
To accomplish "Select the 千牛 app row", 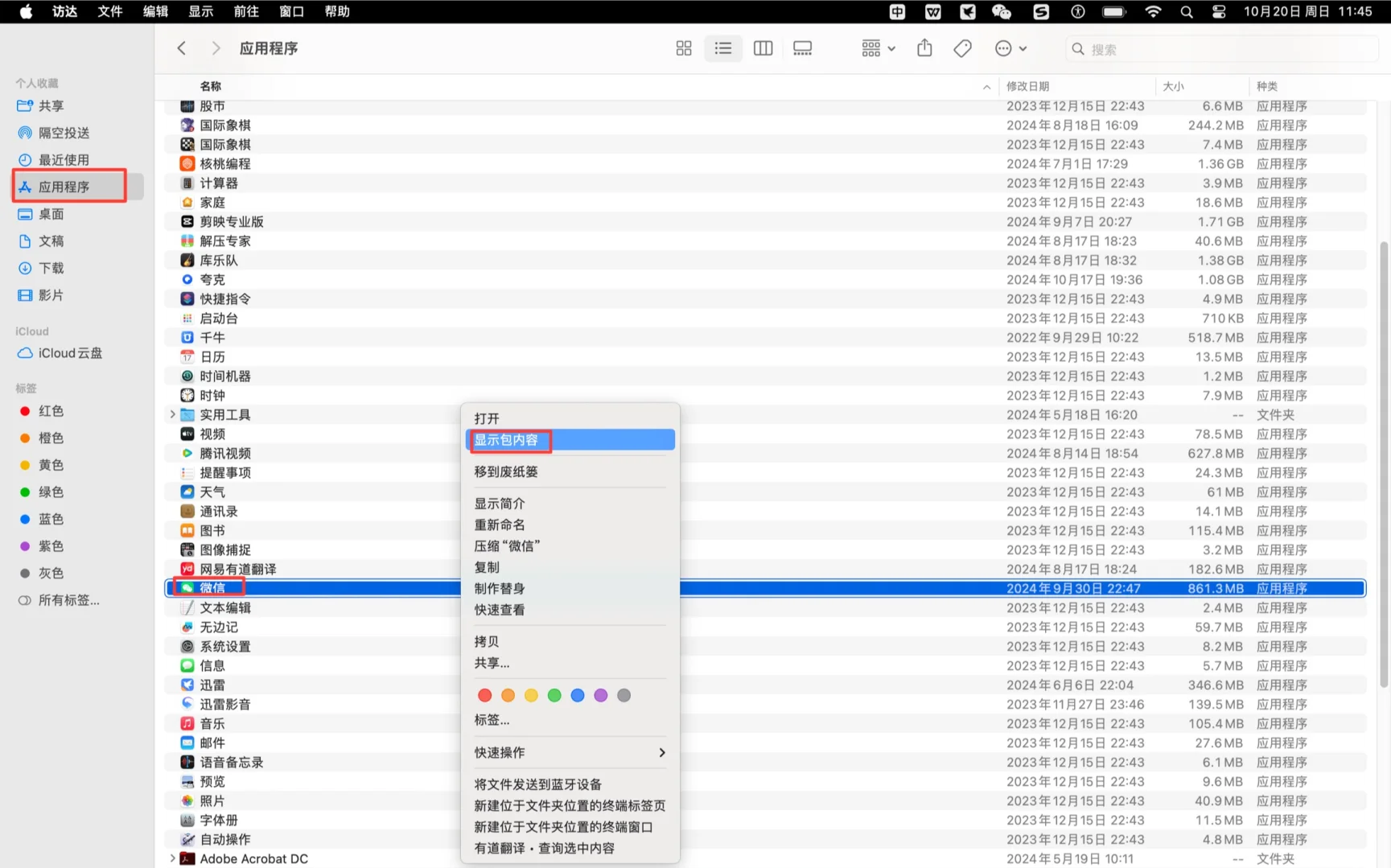I will [x=765, y=337].
